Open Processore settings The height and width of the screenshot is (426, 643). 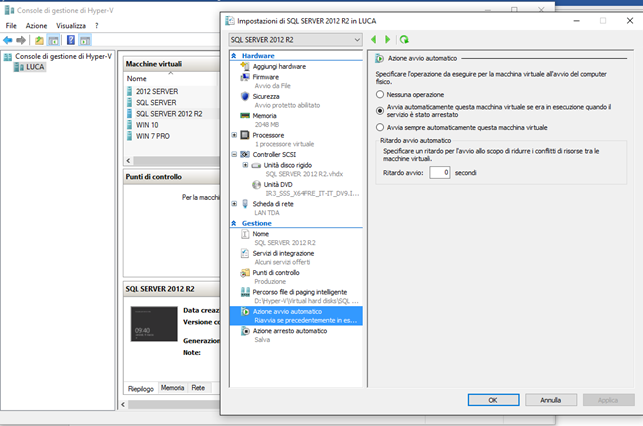(x=268, y=135)
